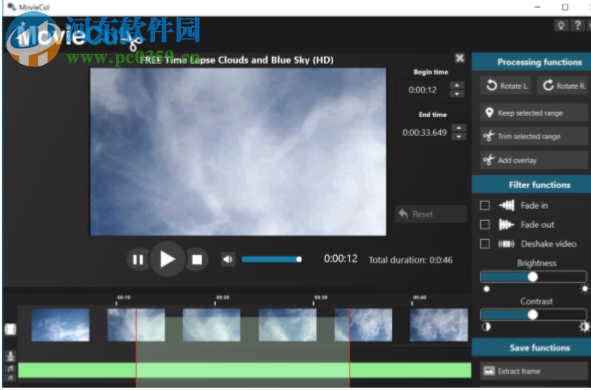
Task: Adjust the Contrast slider
Action: click(533, 315)
